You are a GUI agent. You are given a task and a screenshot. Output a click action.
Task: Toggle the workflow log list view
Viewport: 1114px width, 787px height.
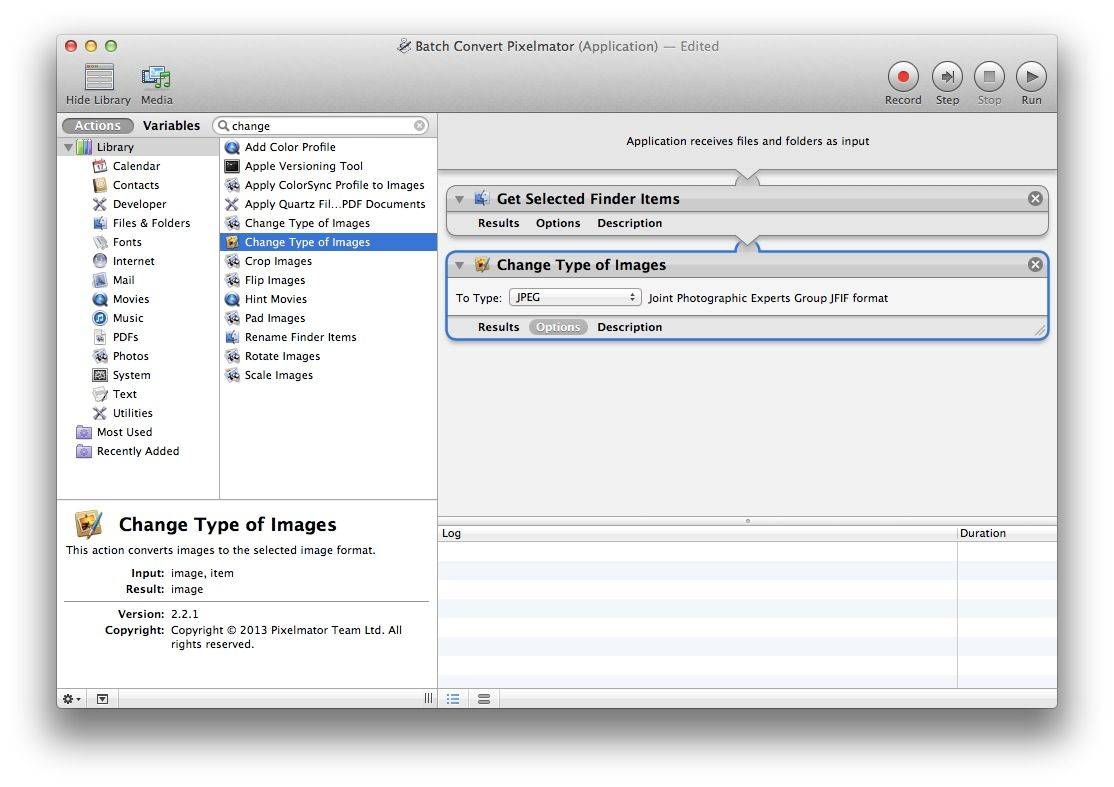pyautogui.click(x=453, y=699)
